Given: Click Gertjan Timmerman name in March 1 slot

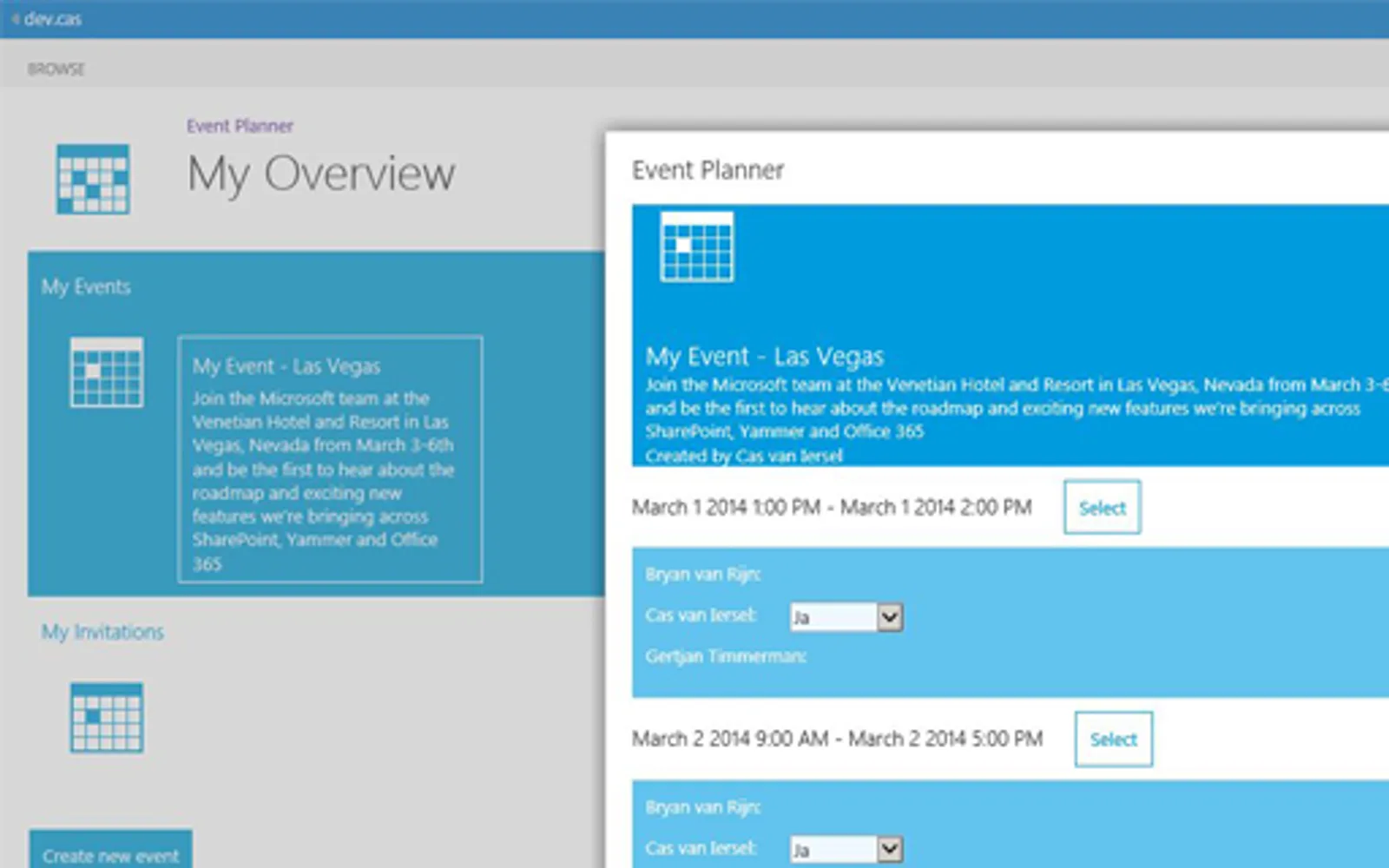Looking at the screenshot, I should click(x=726, y=656).
